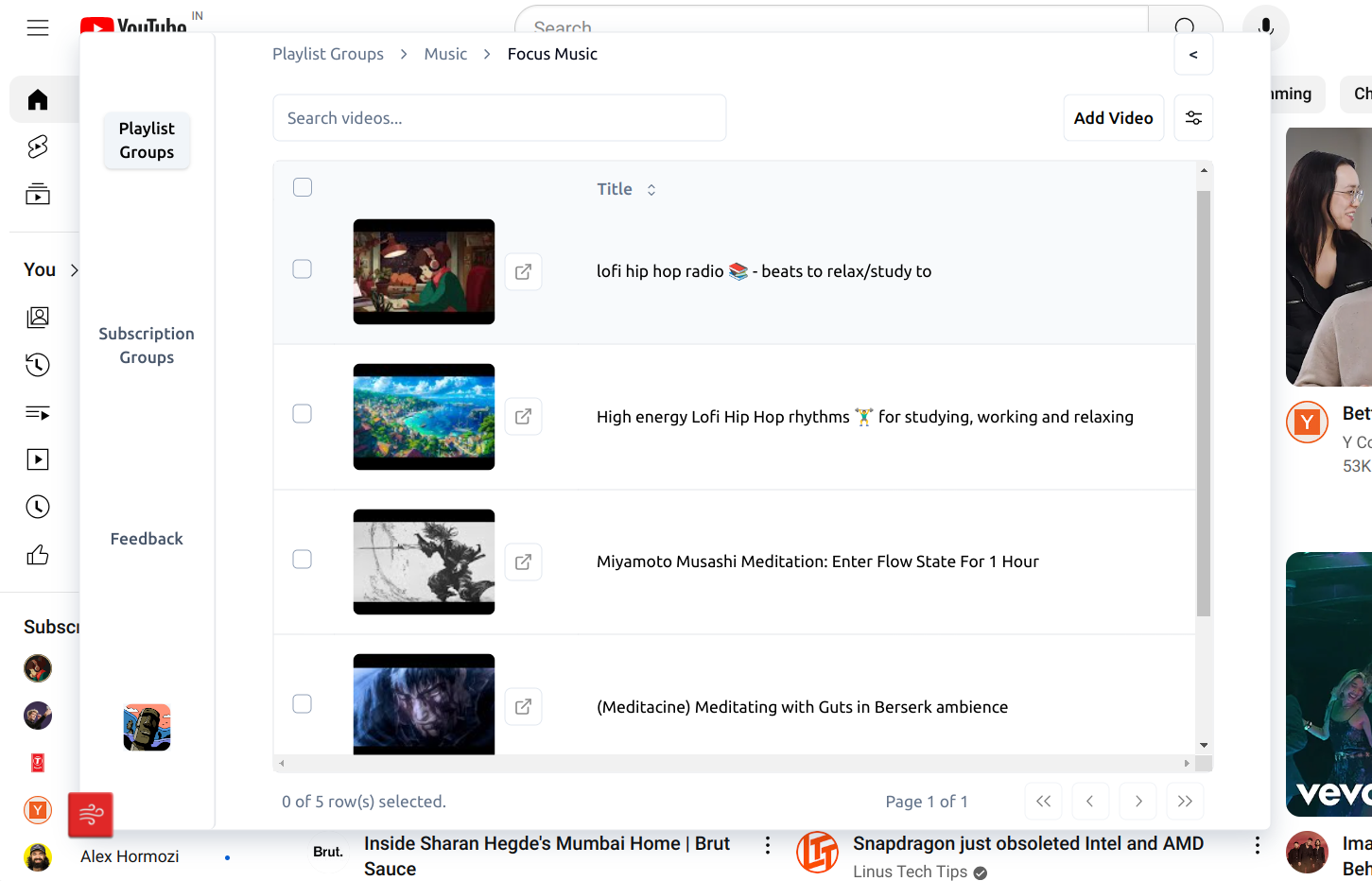Click Focus Music breadcrumb
Screen dimensions: 1372x881
click(x=552, y=54)
